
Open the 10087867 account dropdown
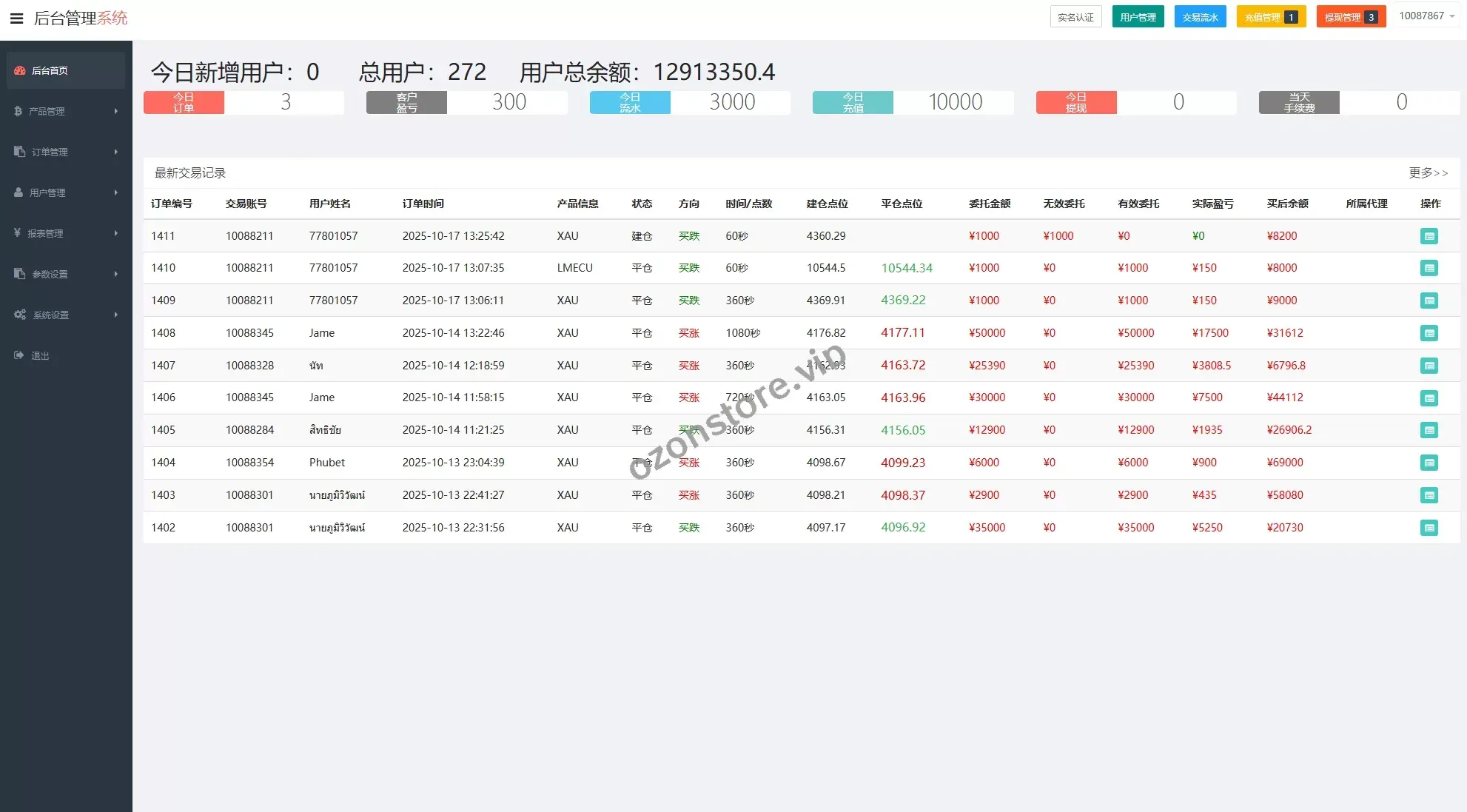pyautogui.click(x=1426, y=16)
